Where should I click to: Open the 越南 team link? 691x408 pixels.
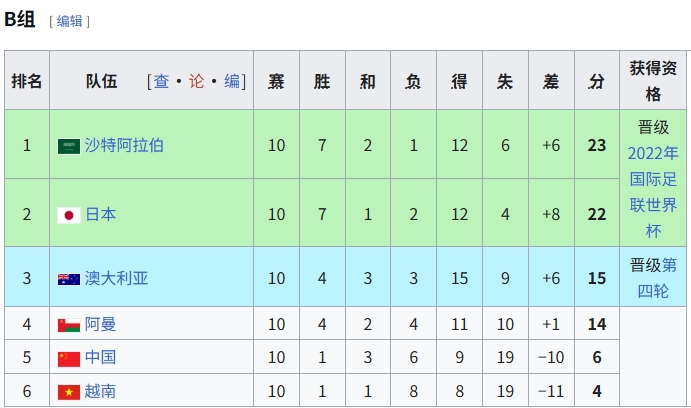[100, 391]
